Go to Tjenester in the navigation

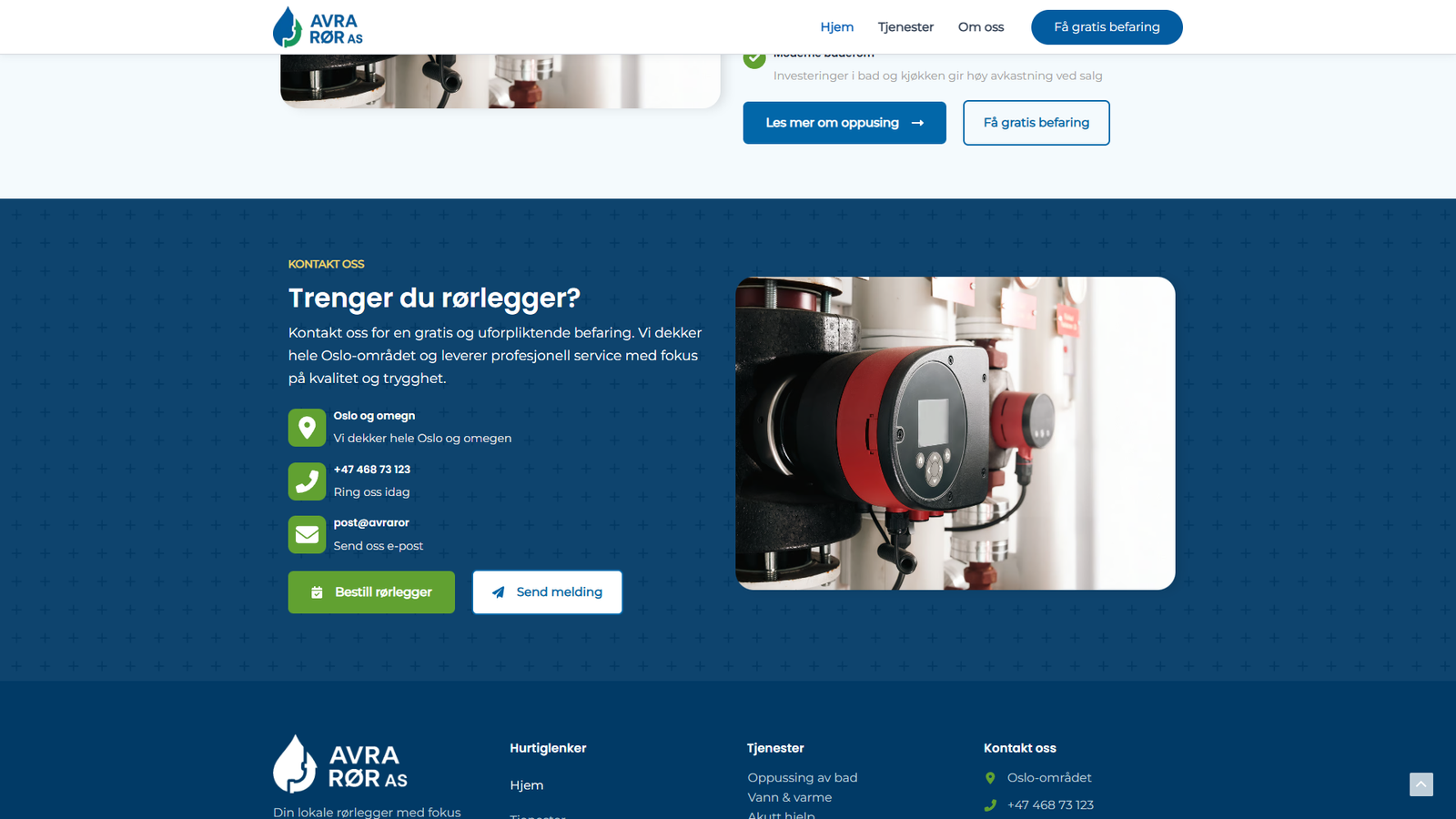point(905,27)
